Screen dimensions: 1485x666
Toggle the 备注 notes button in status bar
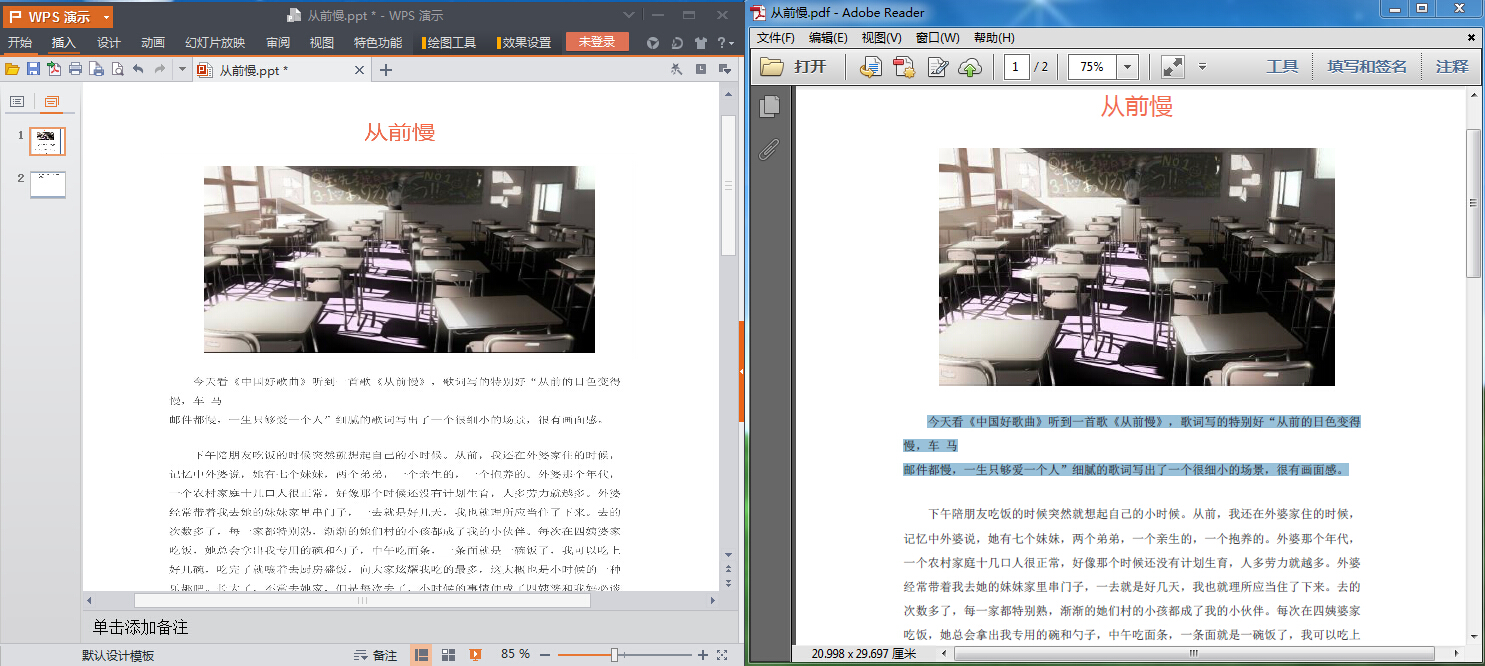coord(376,655)
